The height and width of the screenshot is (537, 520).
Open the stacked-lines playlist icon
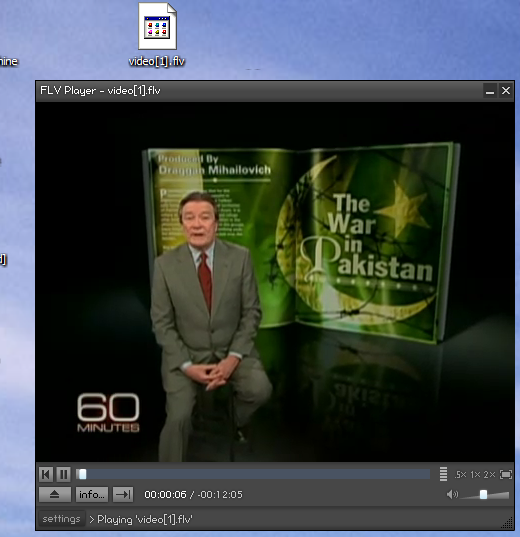click(x=443, y=474)
